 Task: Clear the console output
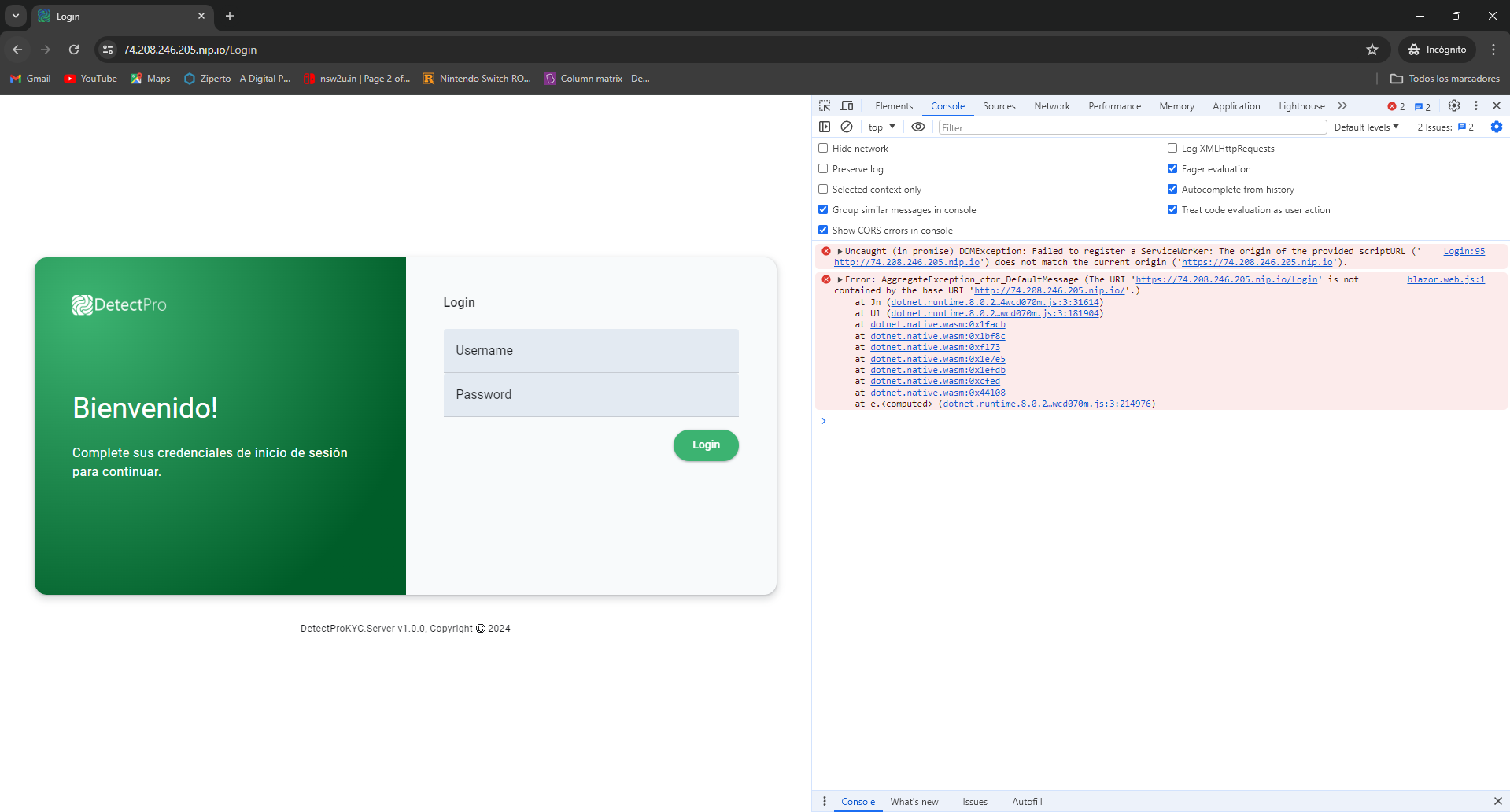pyautogui.click(x=847, y=127)
